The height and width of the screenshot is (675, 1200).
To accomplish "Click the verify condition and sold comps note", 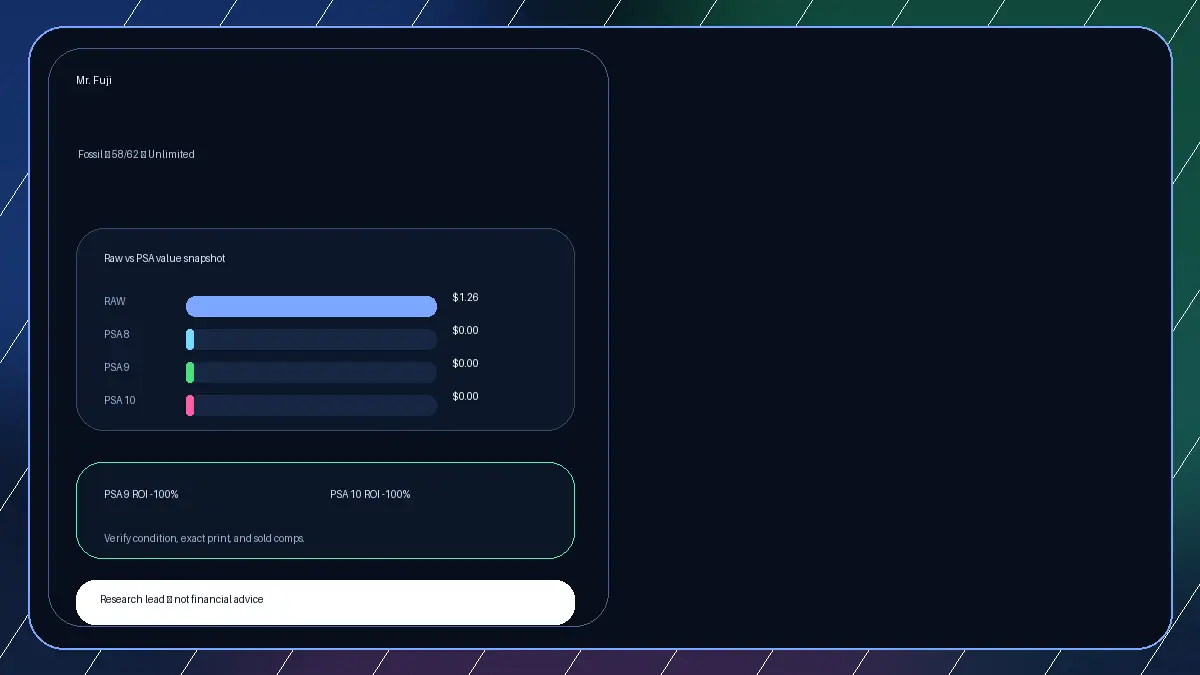I will (204, 538).
